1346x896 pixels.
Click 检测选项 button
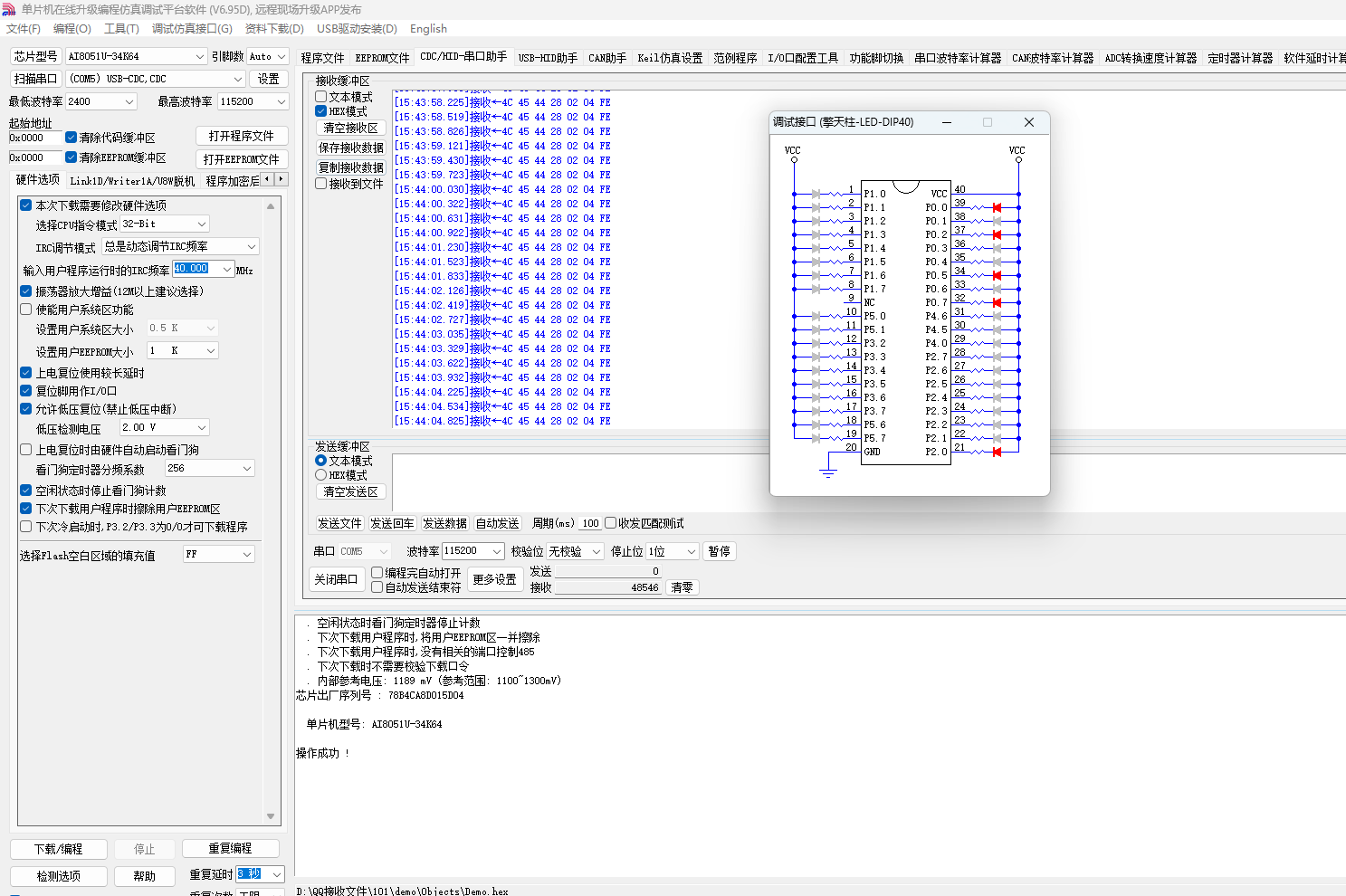59,876
